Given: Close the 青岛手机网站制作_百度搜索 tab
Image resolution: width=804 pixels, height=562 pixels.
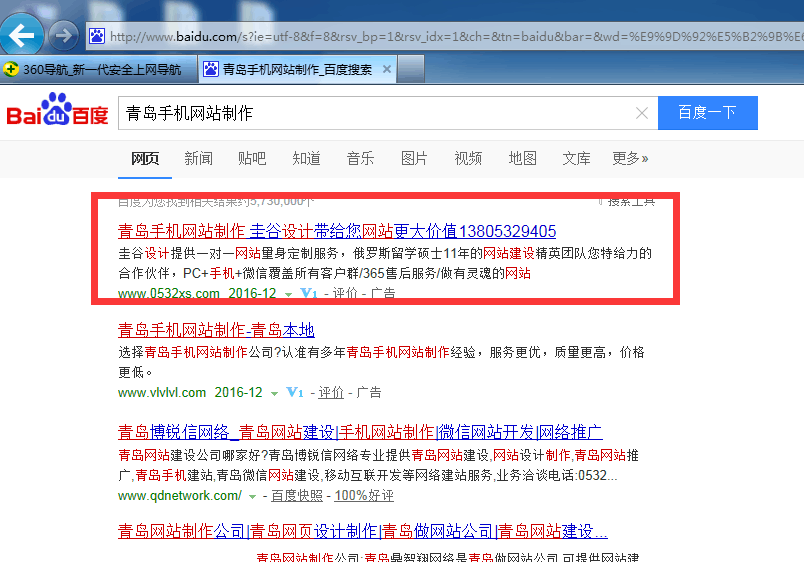Looking at the screenshot, I should pyautogui.click(x=387, y=69).
